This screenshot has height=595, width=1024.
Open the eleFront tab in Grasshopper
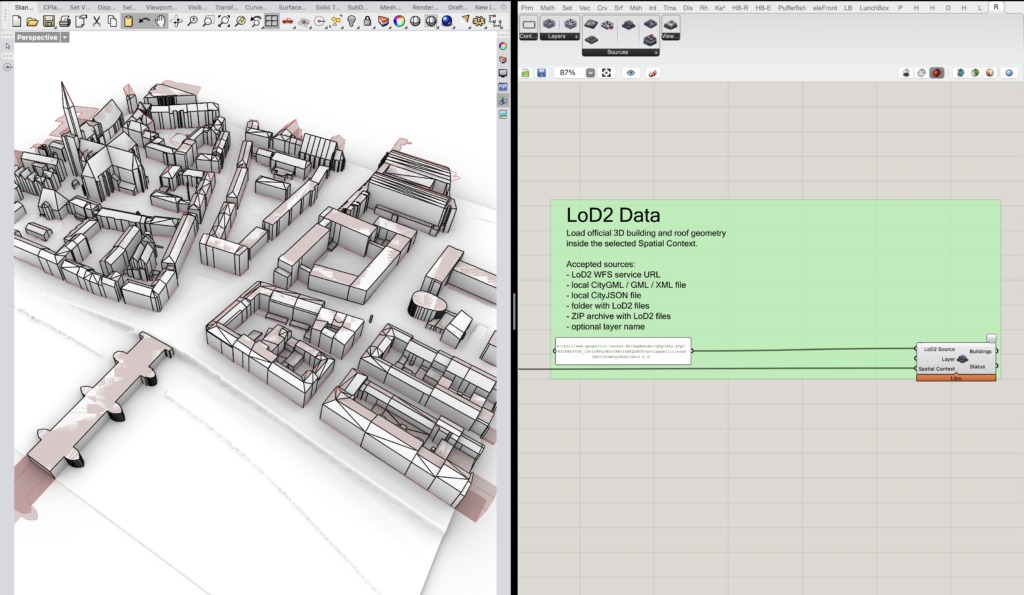[x=825, y=8]
